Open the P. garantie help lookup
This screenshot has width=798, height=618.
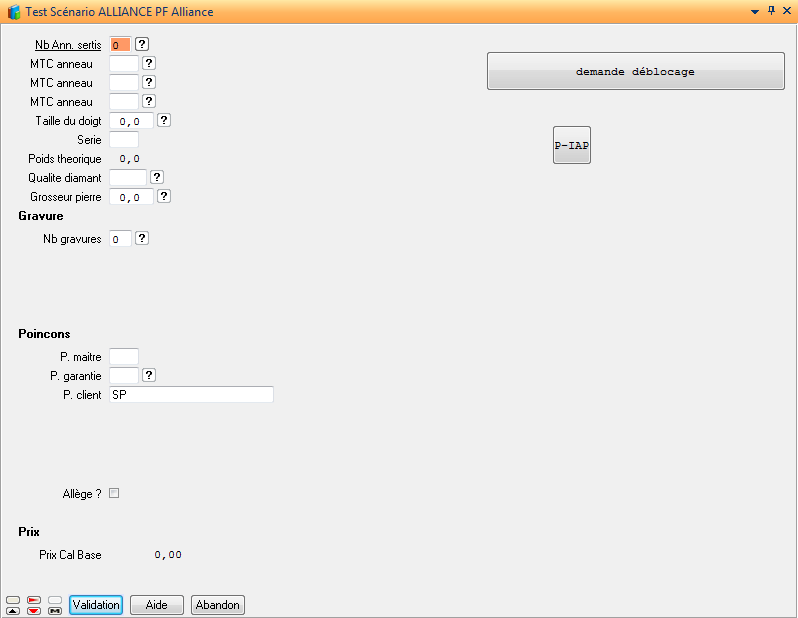click(149, 375)
